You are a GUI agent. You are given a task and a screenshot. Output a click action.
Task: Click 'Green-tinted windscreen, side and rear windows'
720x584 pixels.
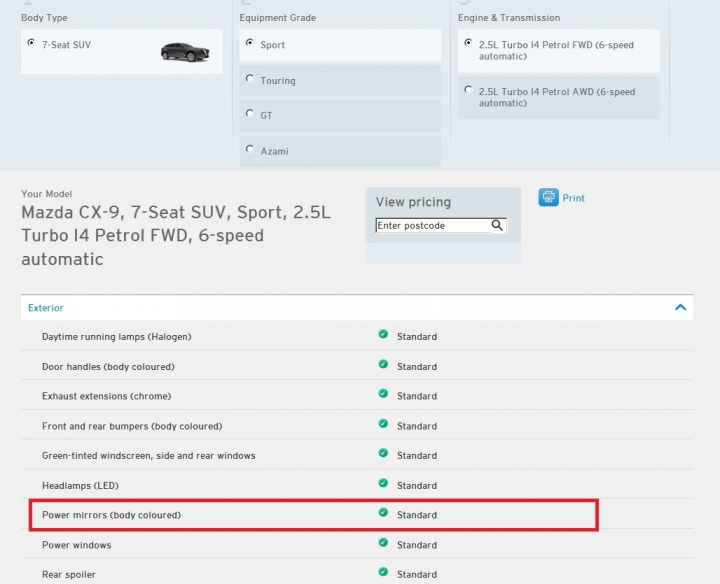click(149, 456)
